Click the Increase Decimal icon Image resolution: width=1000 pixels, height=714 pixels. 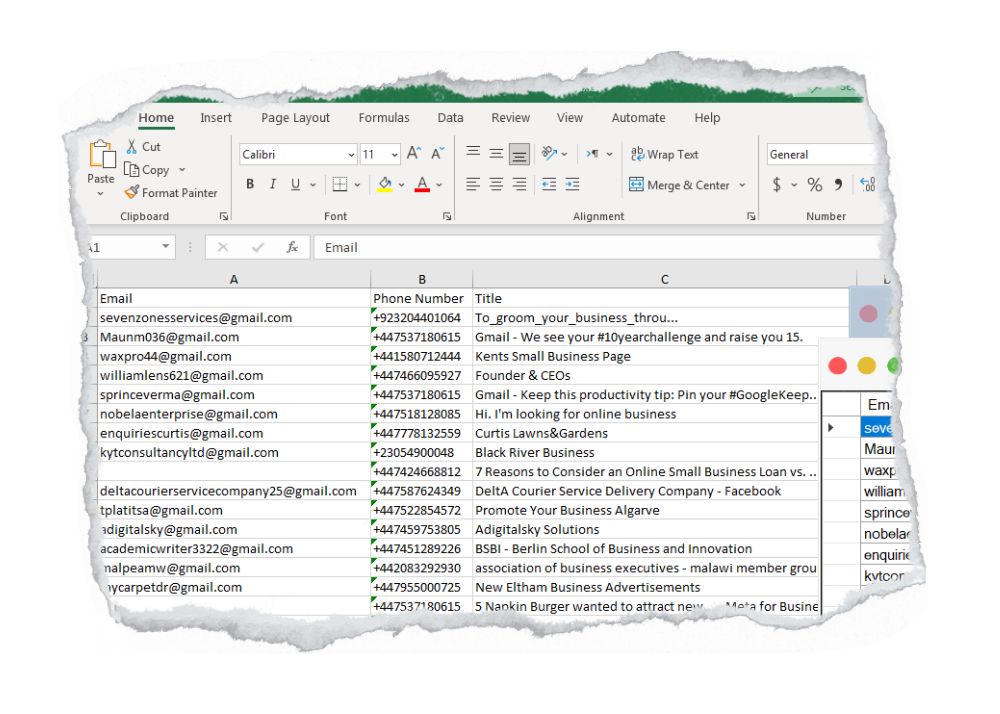867,185
